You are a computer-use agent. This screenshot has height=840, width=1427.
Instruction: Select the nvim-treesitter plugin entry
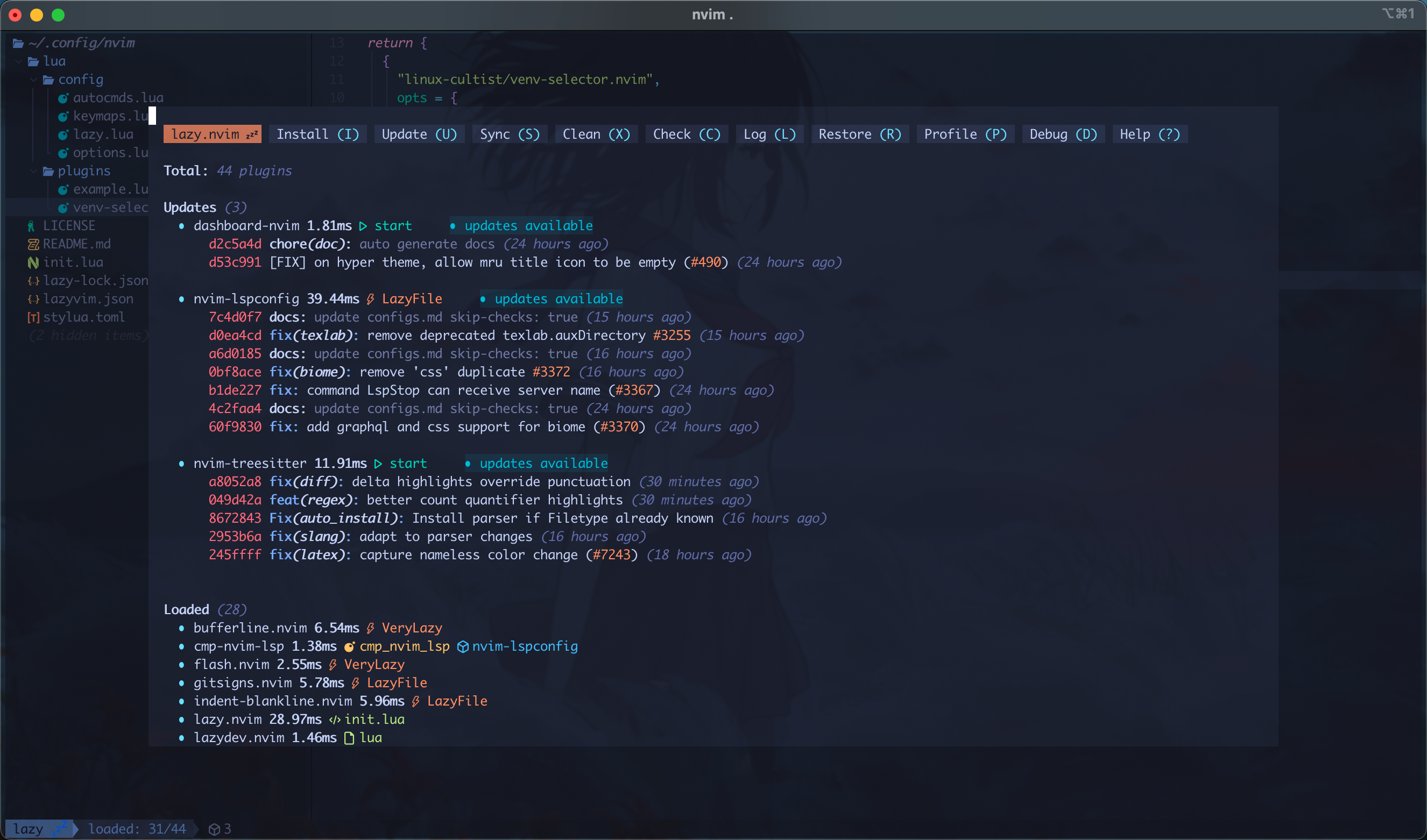tap(250, 463)
